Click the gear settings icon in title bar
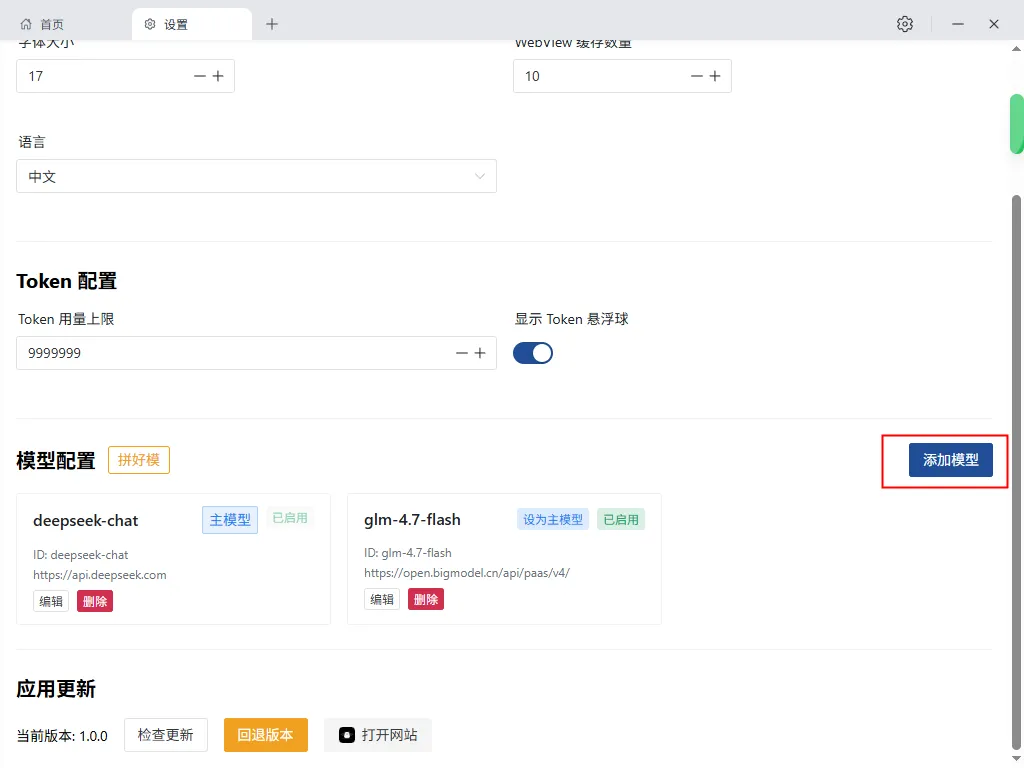 tap(905, 24)
